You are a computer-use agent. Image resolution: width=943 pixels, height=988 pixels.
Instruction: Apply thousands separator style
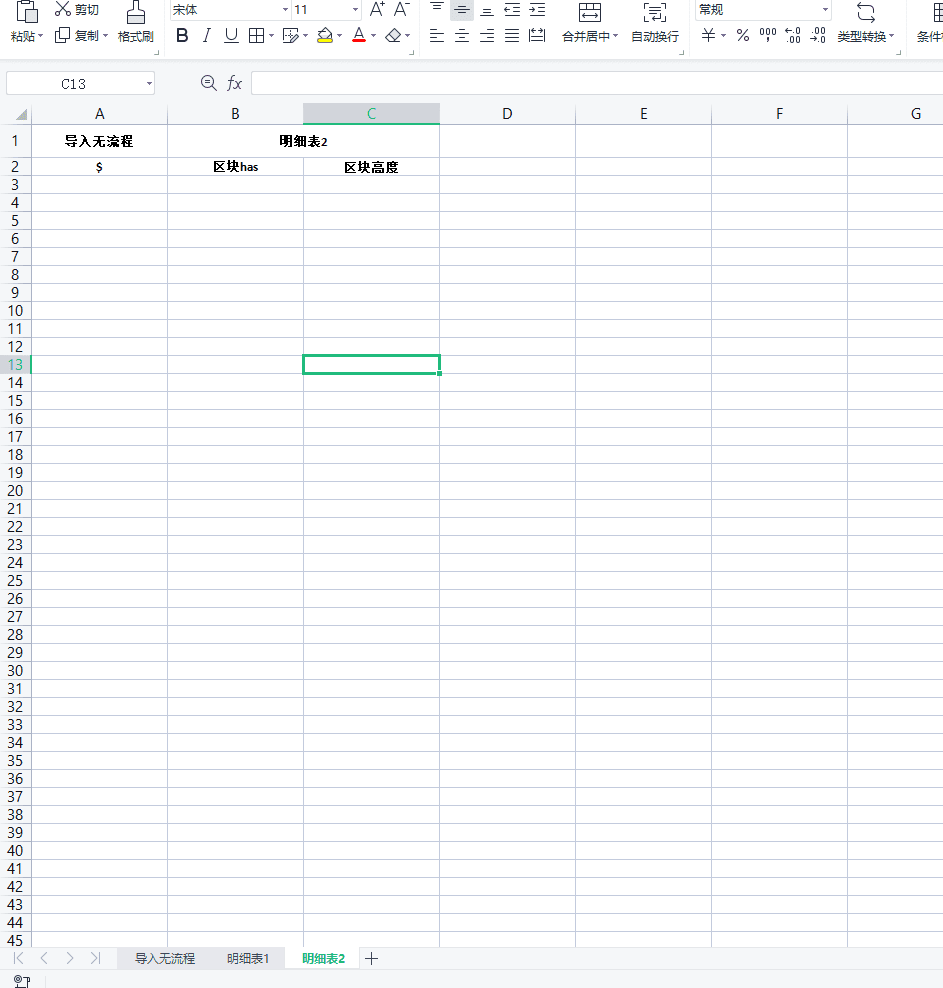coord(768,36)
